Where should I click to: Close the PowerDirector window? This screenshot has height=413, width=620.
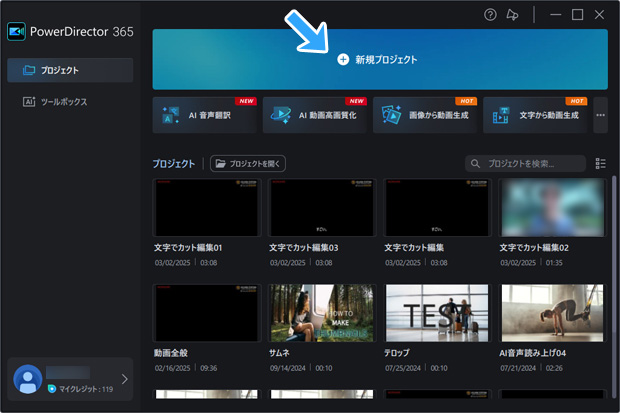coord(599,15)
